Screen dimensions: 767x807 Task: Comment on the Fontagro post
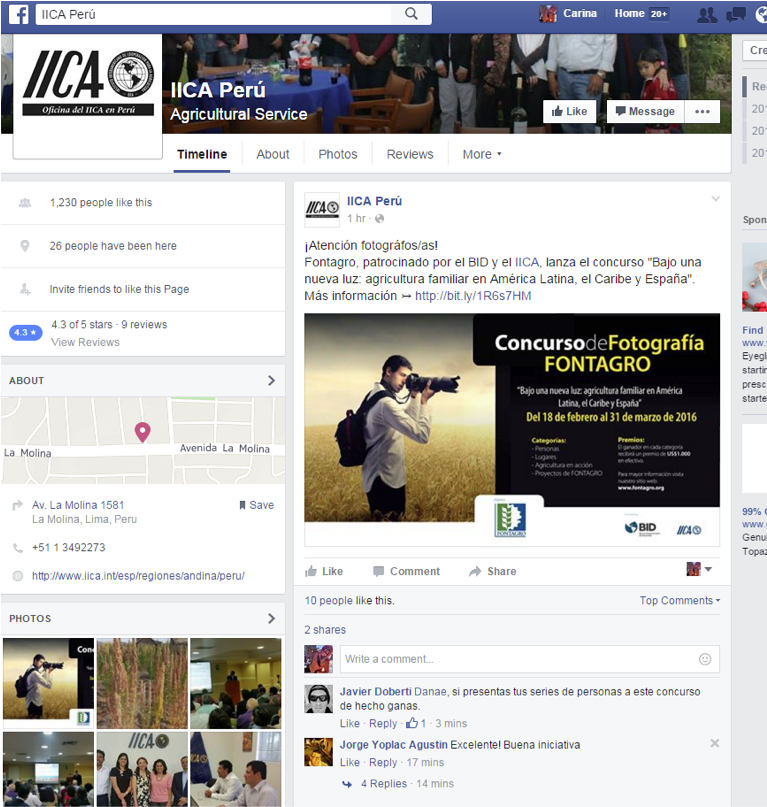(407, 571)
